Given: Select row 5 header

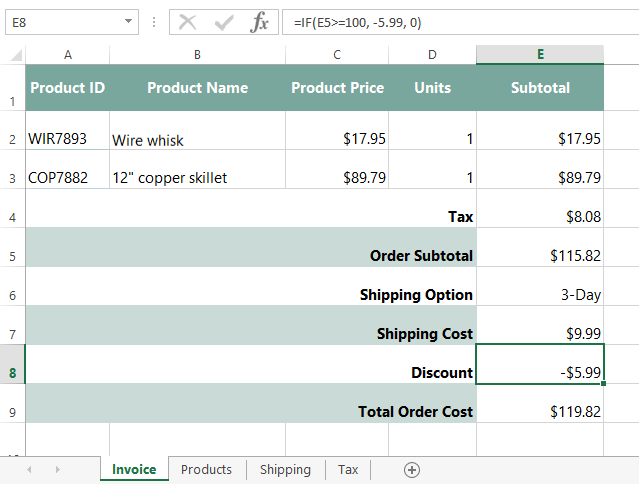Looking at the screenshot, I should [12, 256].
